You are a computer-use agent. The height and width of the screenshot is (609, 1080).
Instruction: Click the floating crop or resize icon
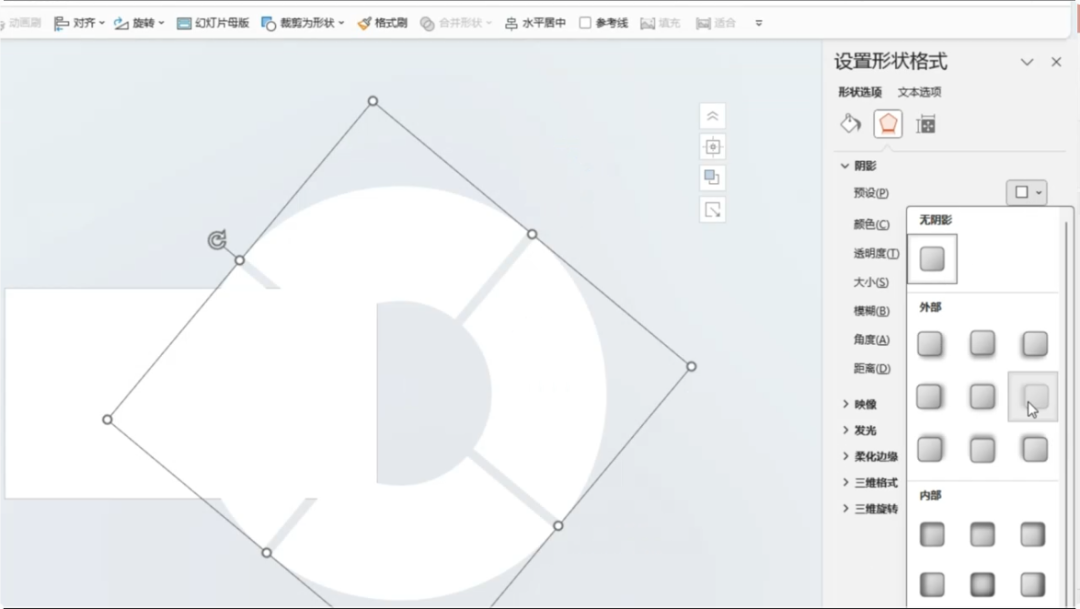pos(713,209)
